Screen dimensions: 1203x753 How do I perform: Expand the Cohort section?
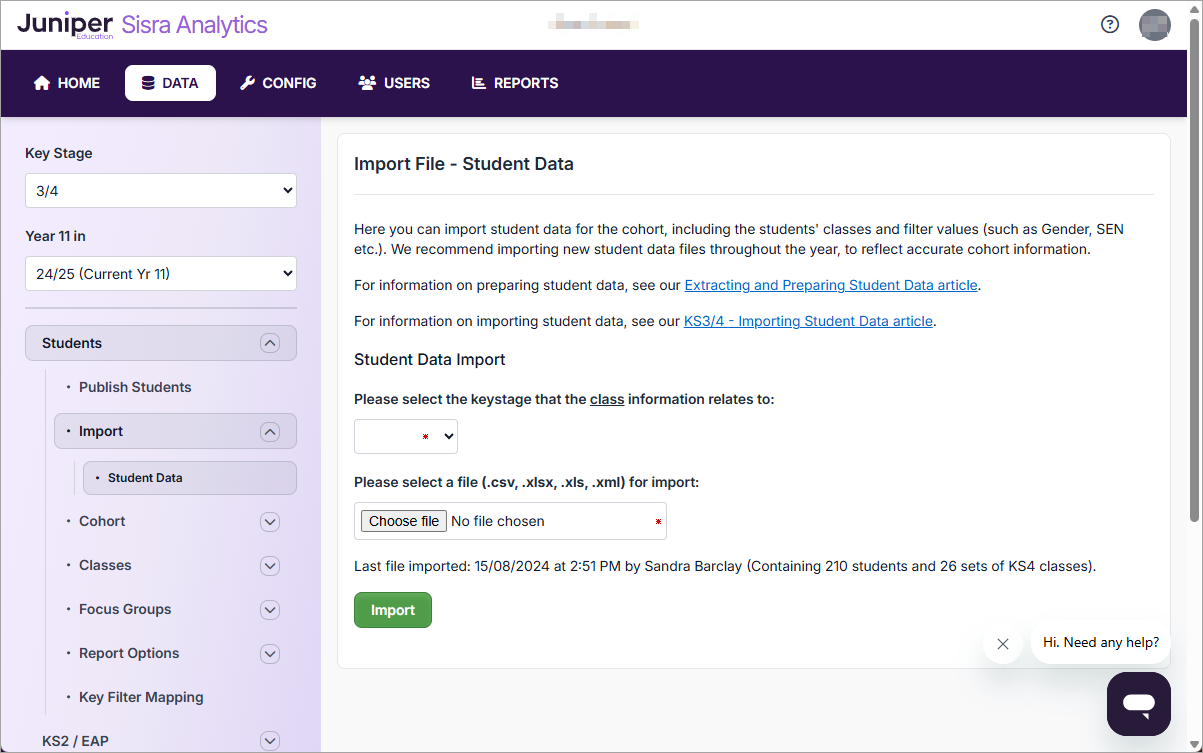(269, 521)
